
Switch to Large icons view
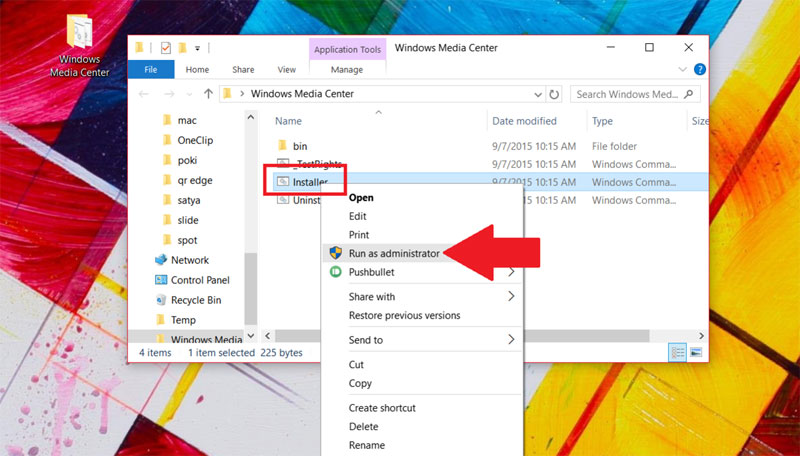[x=696, y=352]
